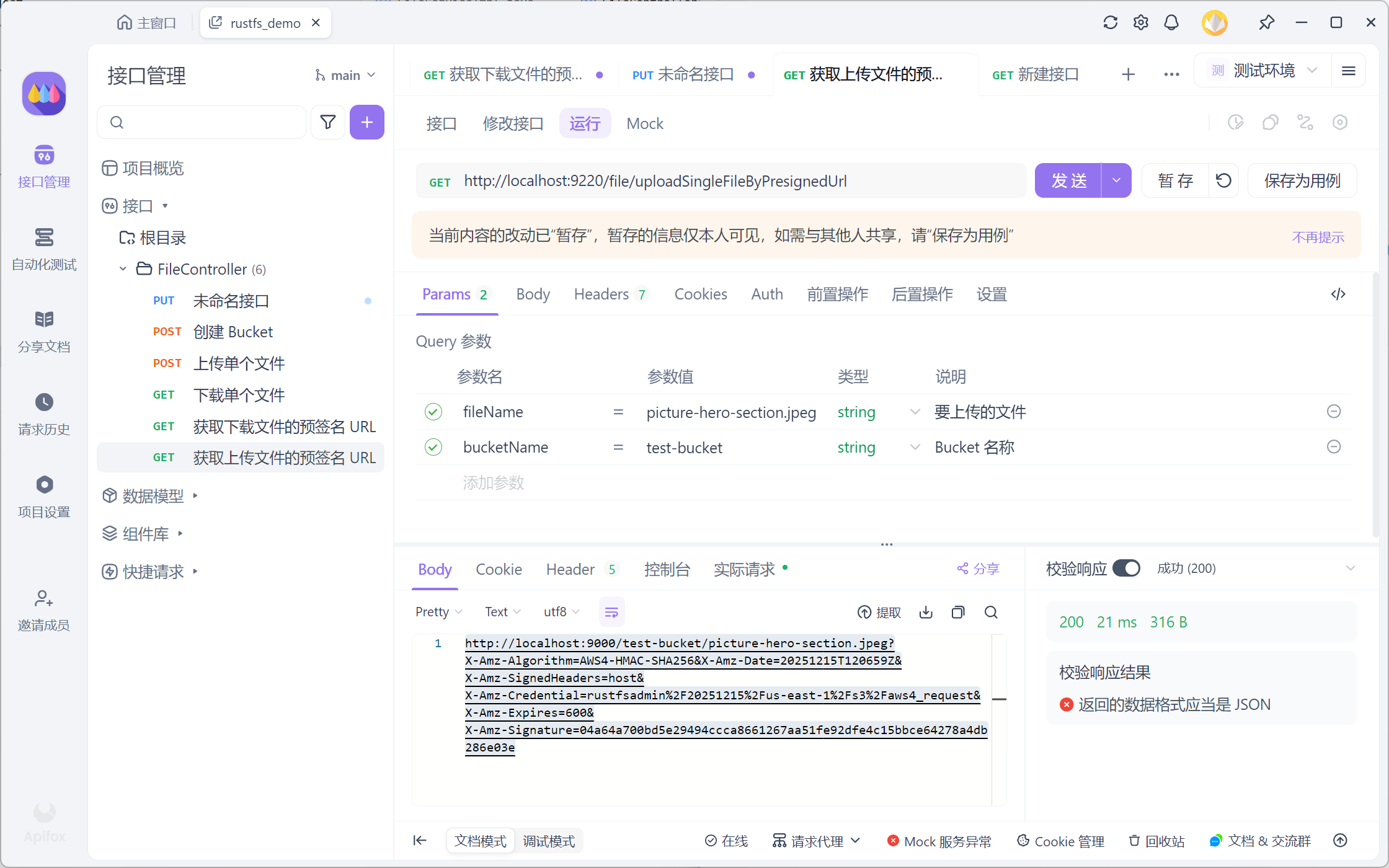Screen dimensions: 1389x868
Task: Expand the 成功 (200) response selector
Action: pyautogui.click(x=1351, y=568)
